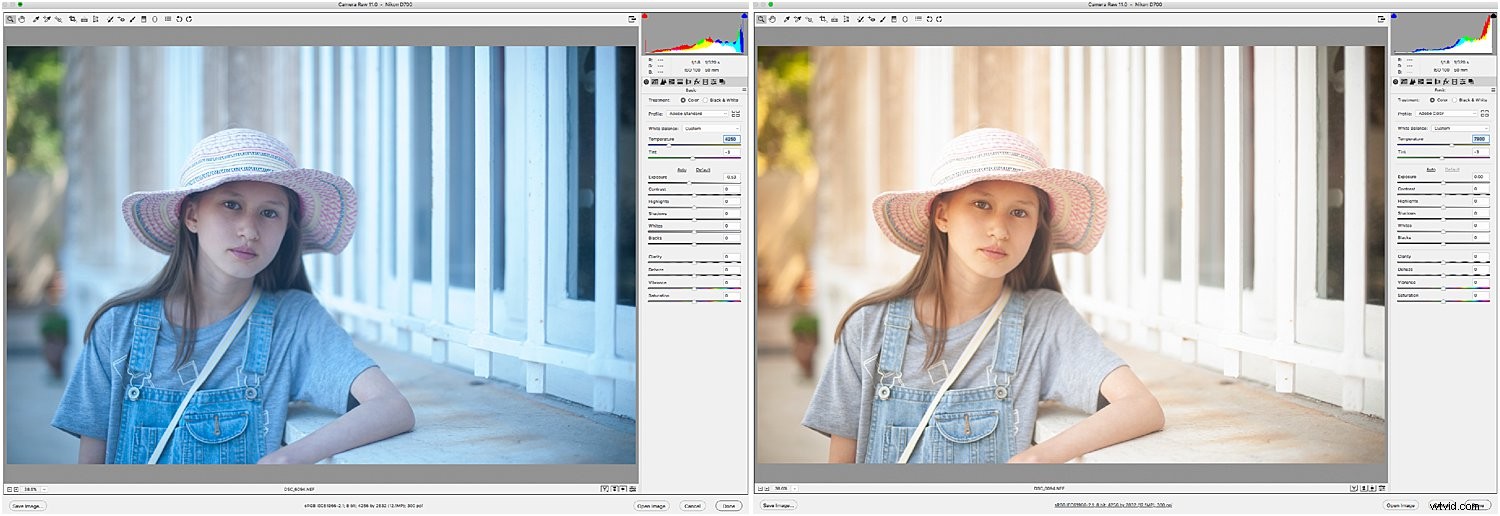
Task: Select the Transform tool in left window
Action: coord(95,19)
